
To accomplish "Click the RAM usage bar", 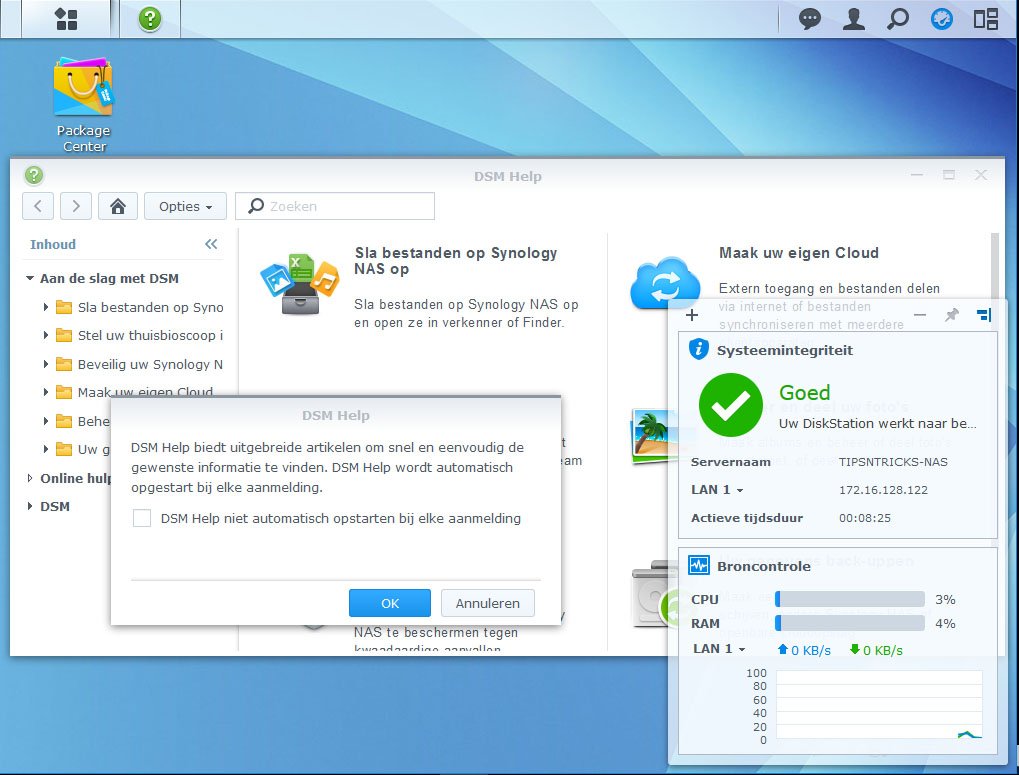I will click(x=850, y=623).
